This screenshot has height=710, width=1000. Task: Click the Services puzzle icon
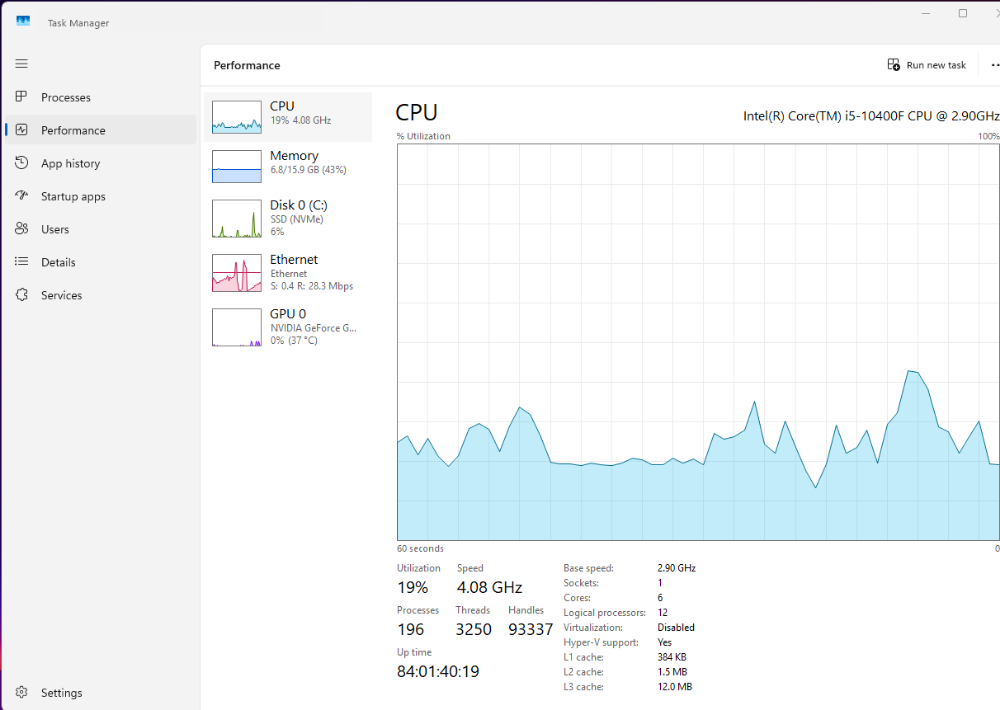(22, 295)
